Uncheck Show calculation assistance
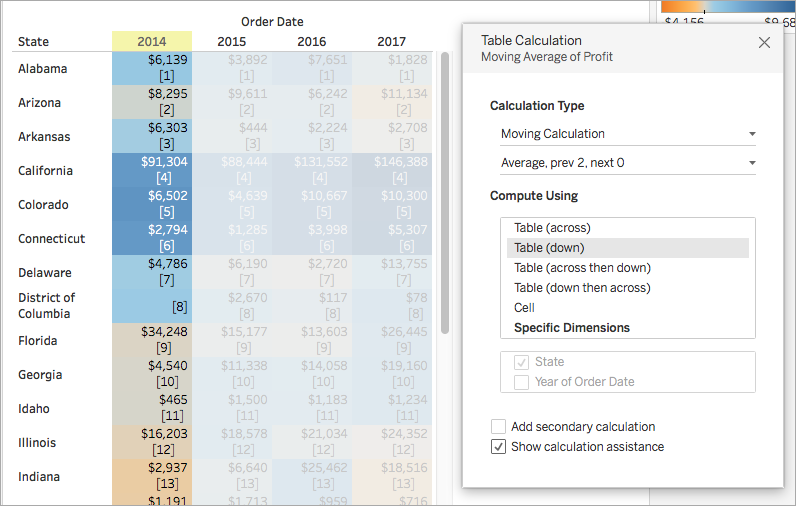The width and height of the screenshot is (796, 506). pyautogui.click(x=499, y=447)
